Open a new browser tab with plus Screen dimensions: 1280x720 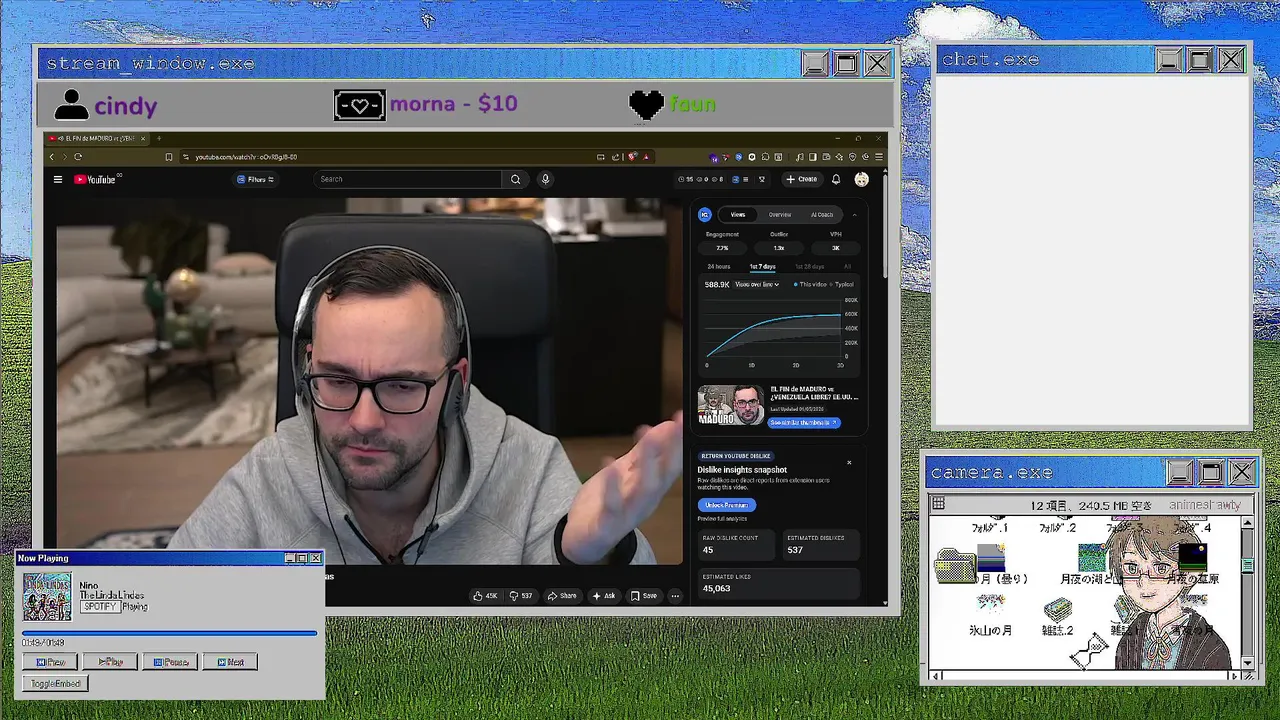click(159, 138)
